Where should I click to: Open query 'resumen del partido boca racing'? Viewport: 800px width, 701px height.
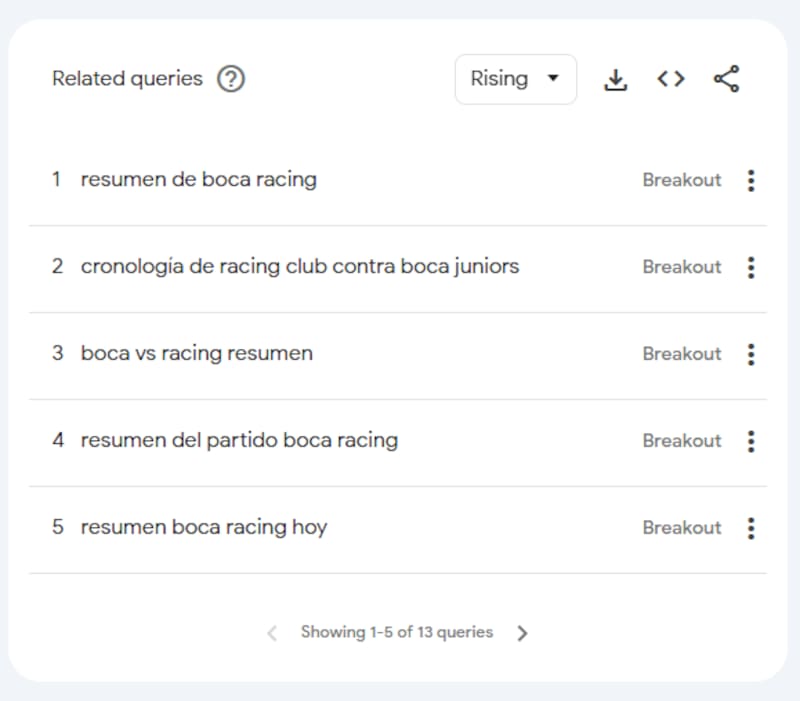[239, 440]
